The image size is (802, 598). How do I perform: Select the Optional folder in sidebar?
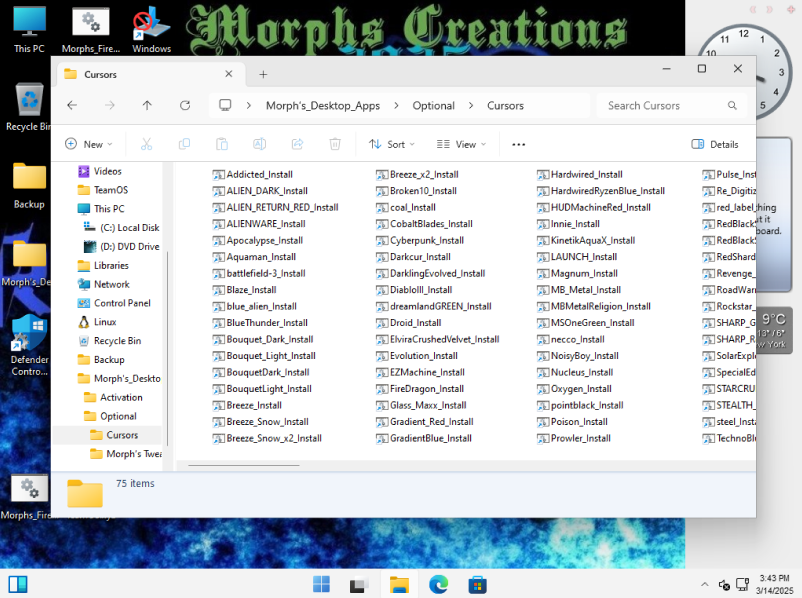tap(118, 416)
